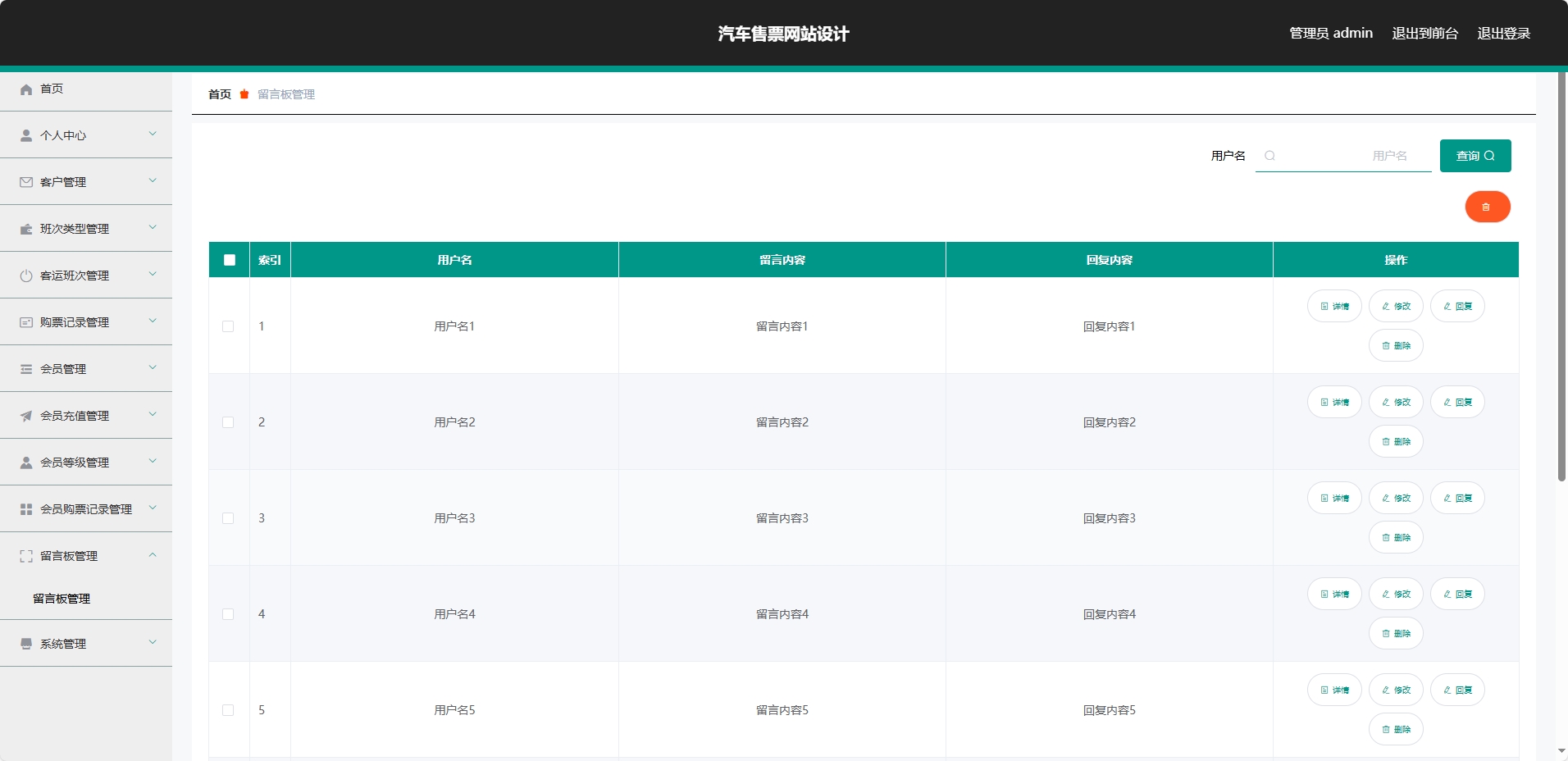The height and width of the screenshot is (761, 1568).
Task: Click the orange trash delete icon
Action: (x=1487, y=207)
